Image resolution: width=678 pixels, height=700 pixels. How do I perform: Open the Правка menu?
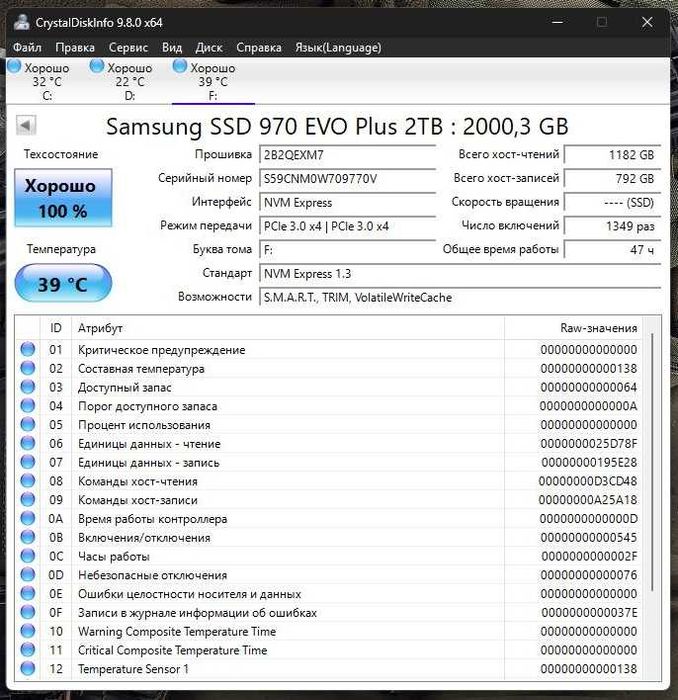click(75, 47)
